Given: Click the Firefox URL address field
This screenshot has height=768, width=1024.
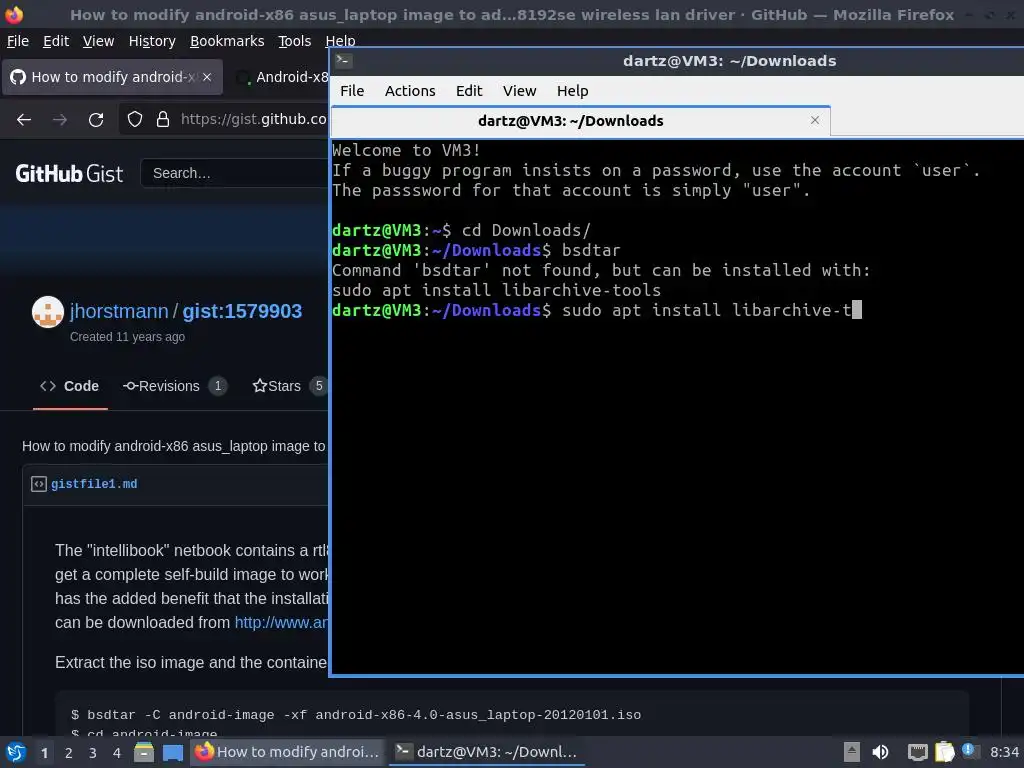Looking at the screenshot, I should [x=253, y=120].
